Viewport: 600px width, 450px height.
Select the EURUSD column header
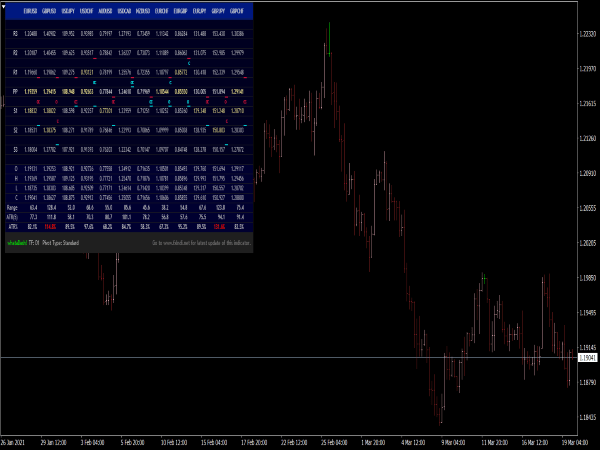[x=30, y=11]
